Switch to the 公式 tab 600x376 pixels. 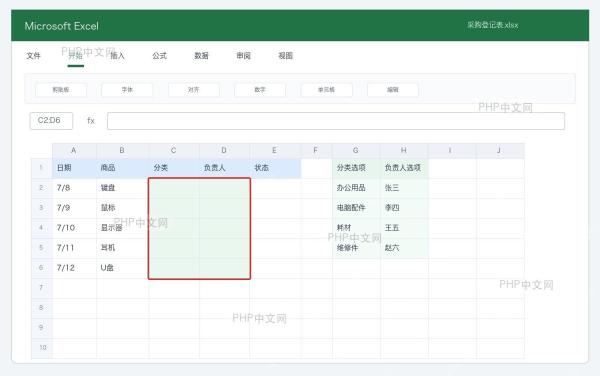tap(160, 56)
